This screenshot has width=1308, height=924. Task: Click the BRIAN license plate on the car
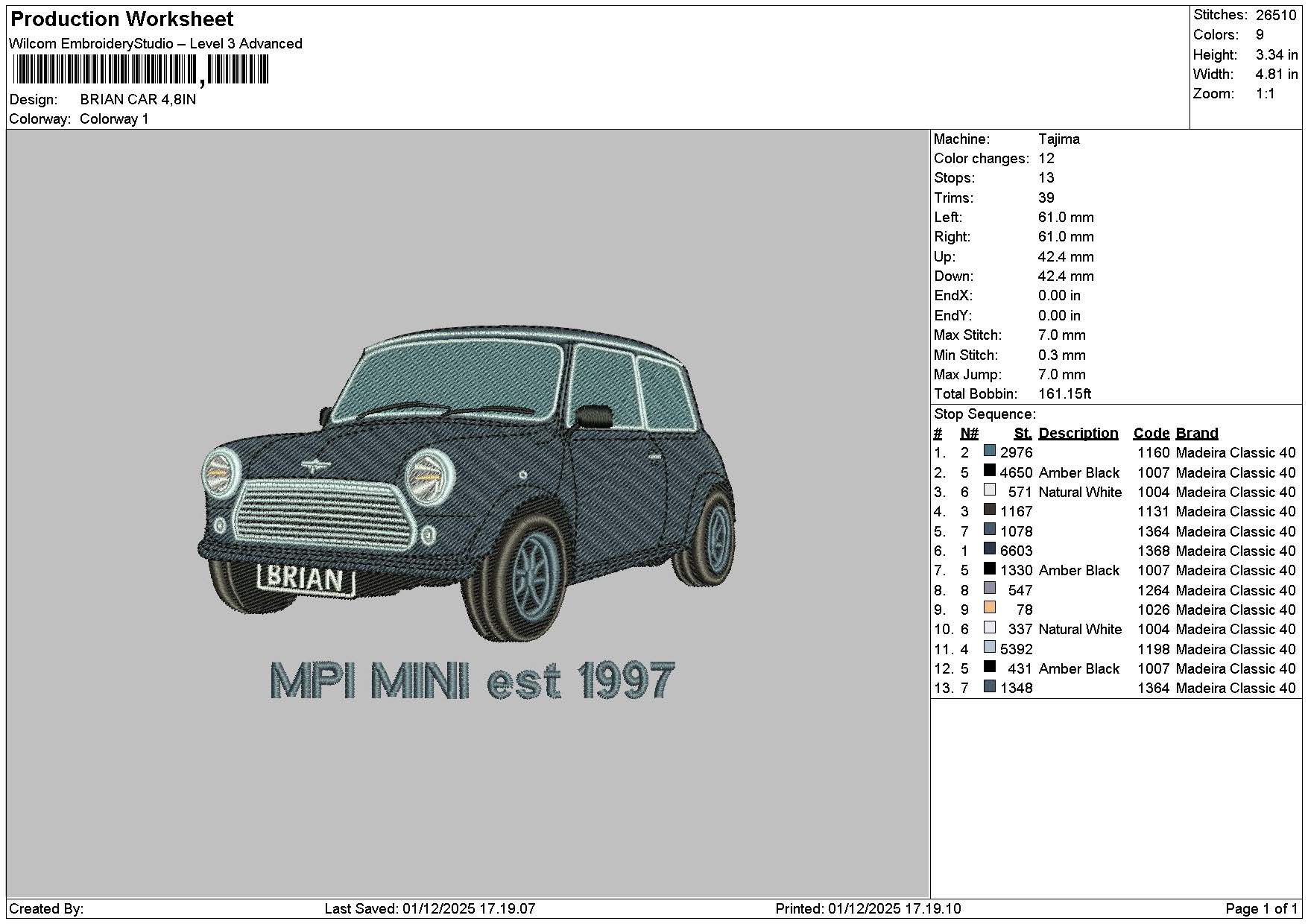(x=306, y=579)
